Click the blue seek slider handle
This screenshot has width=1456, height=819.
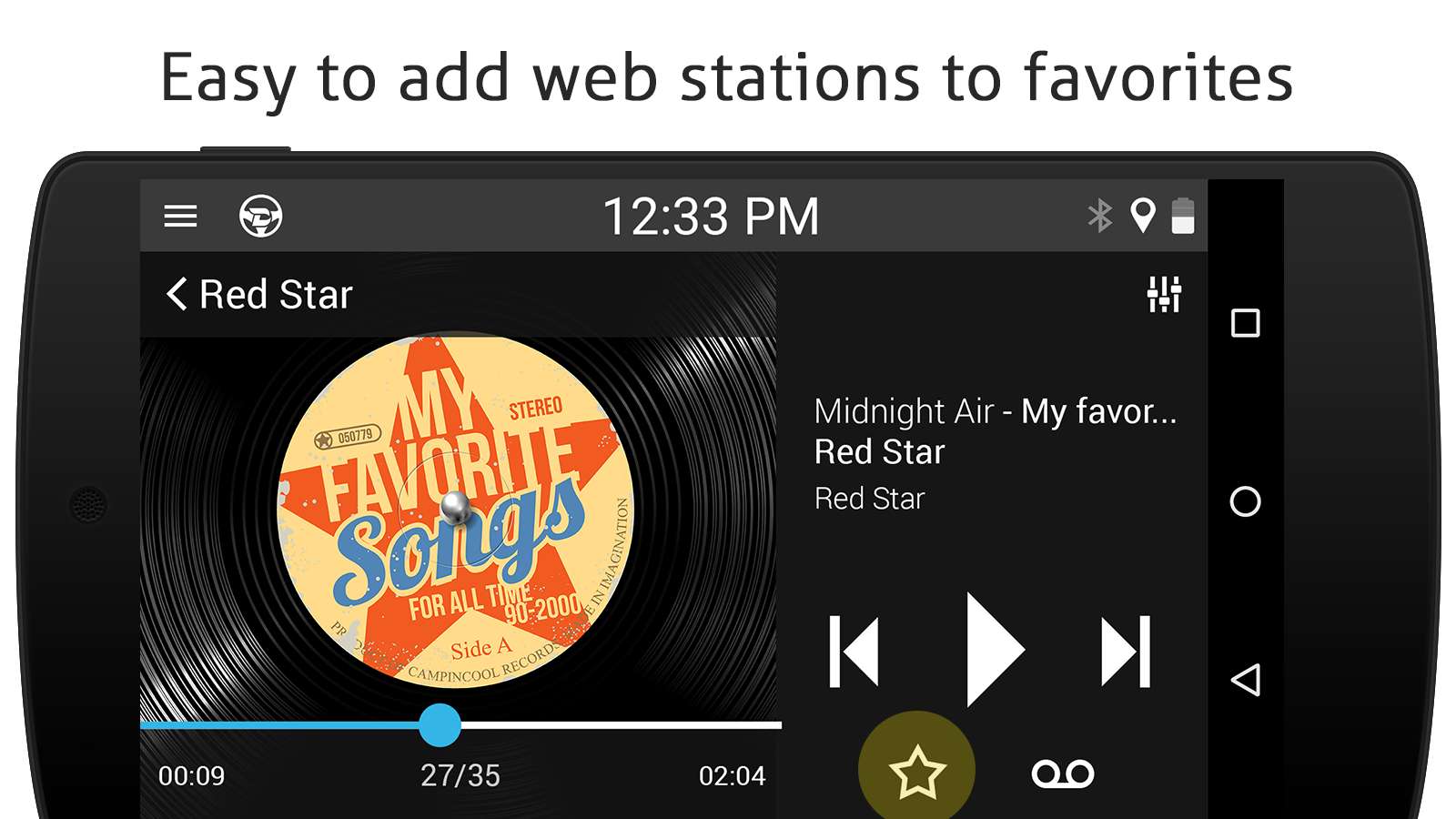tap(440, 725)
